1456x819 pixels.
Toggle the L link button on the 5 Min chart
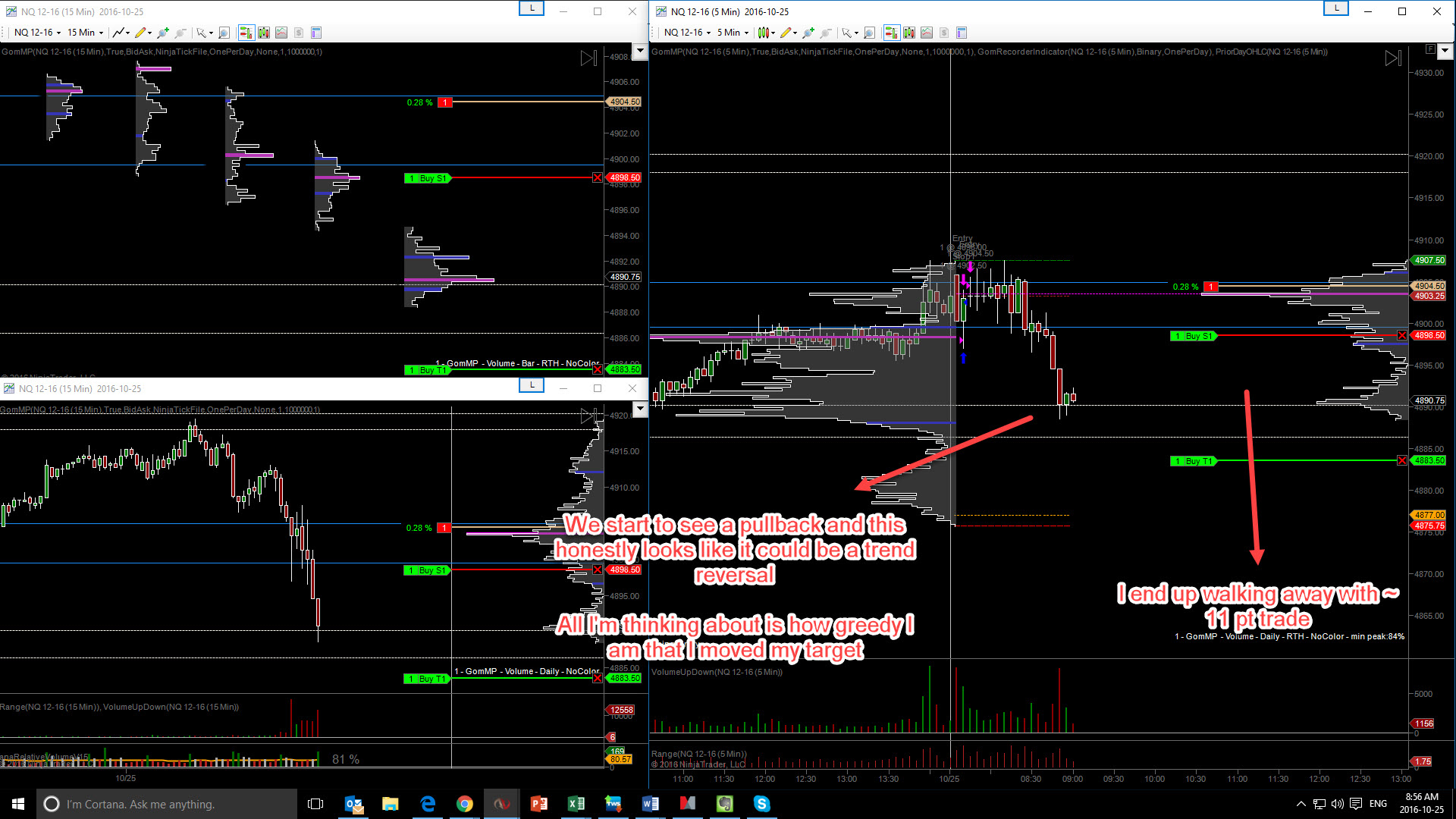(1336, 8)
